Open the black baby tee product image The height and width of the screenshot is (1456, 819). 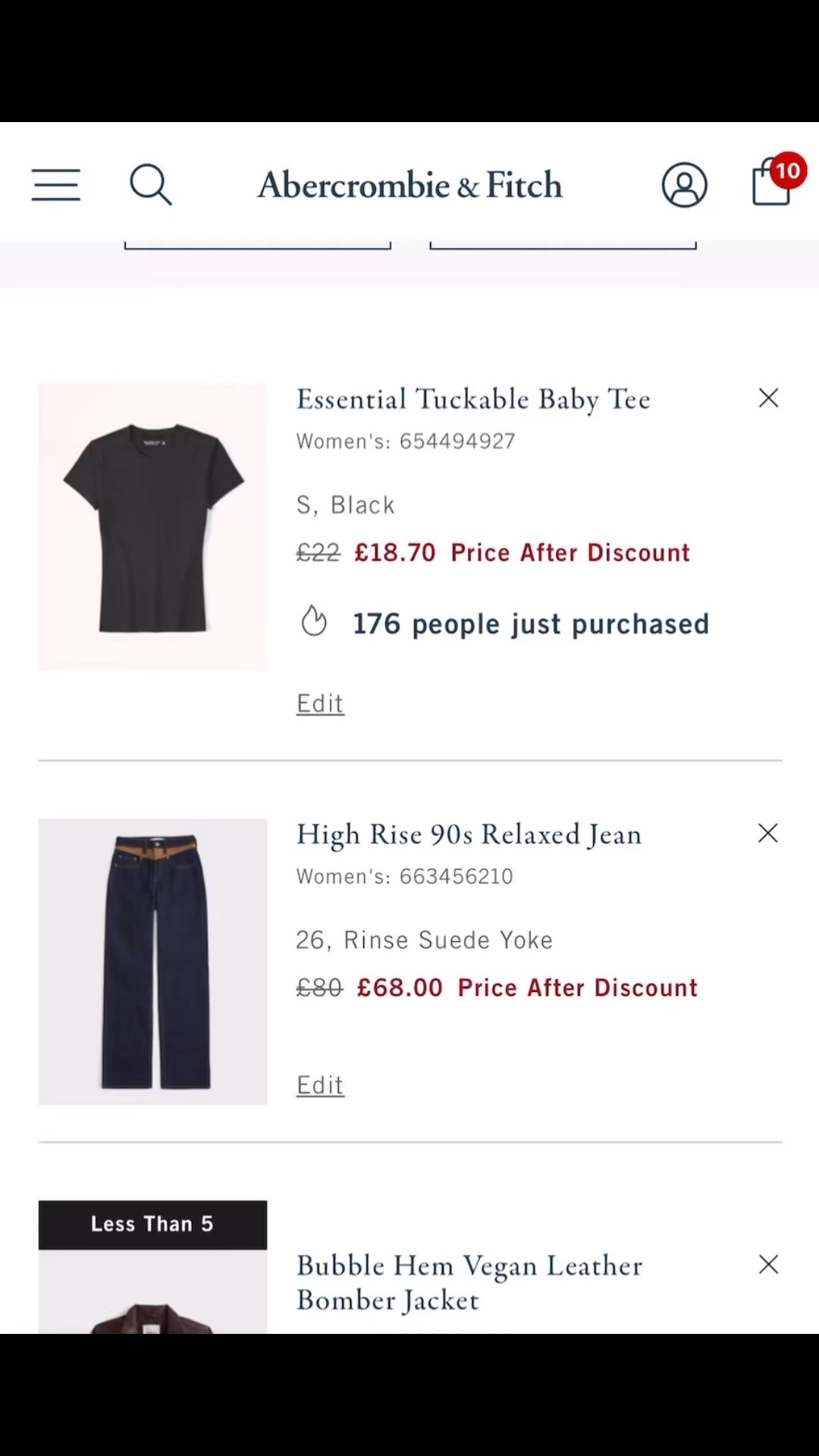[153, 527]
